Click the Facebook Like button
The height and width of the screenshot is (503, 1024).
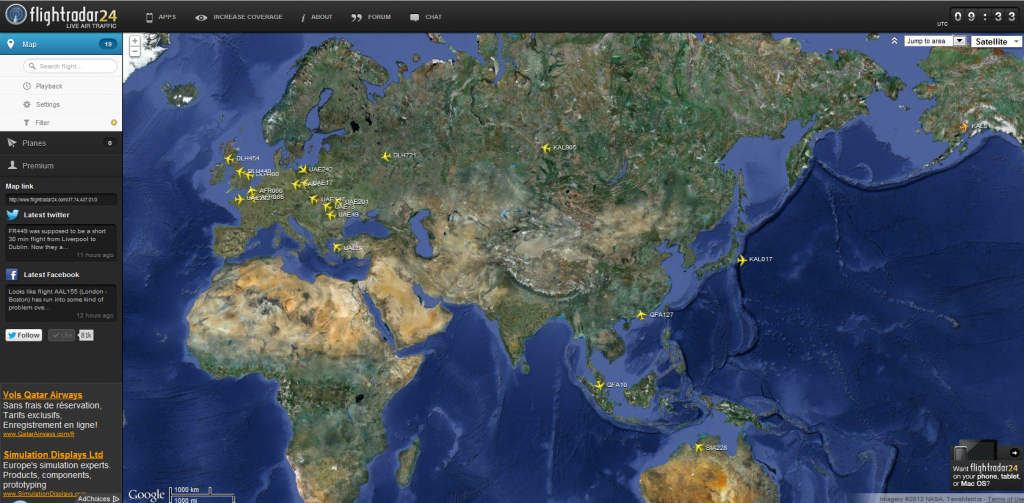point(61,335)
